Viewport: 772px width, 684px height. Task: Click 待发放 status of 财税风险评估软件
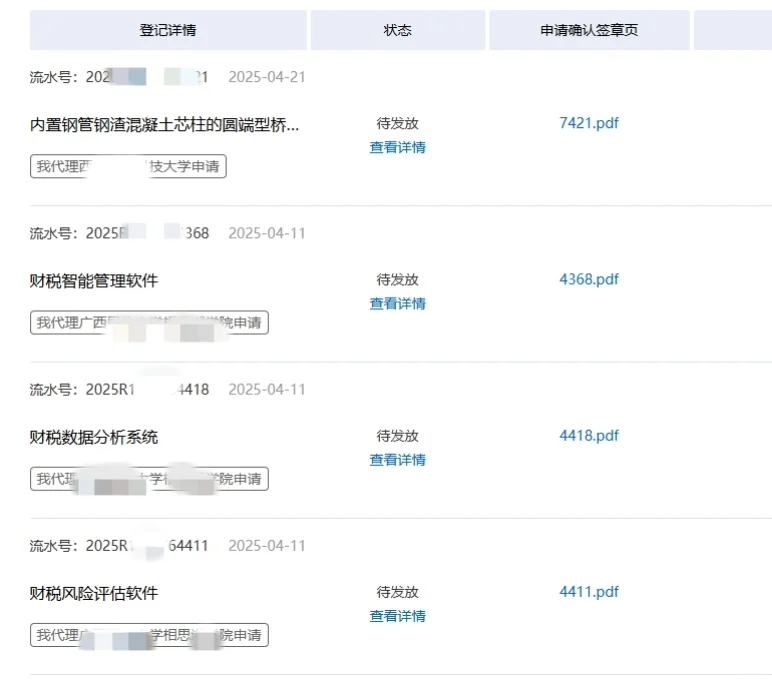point(397,592)
